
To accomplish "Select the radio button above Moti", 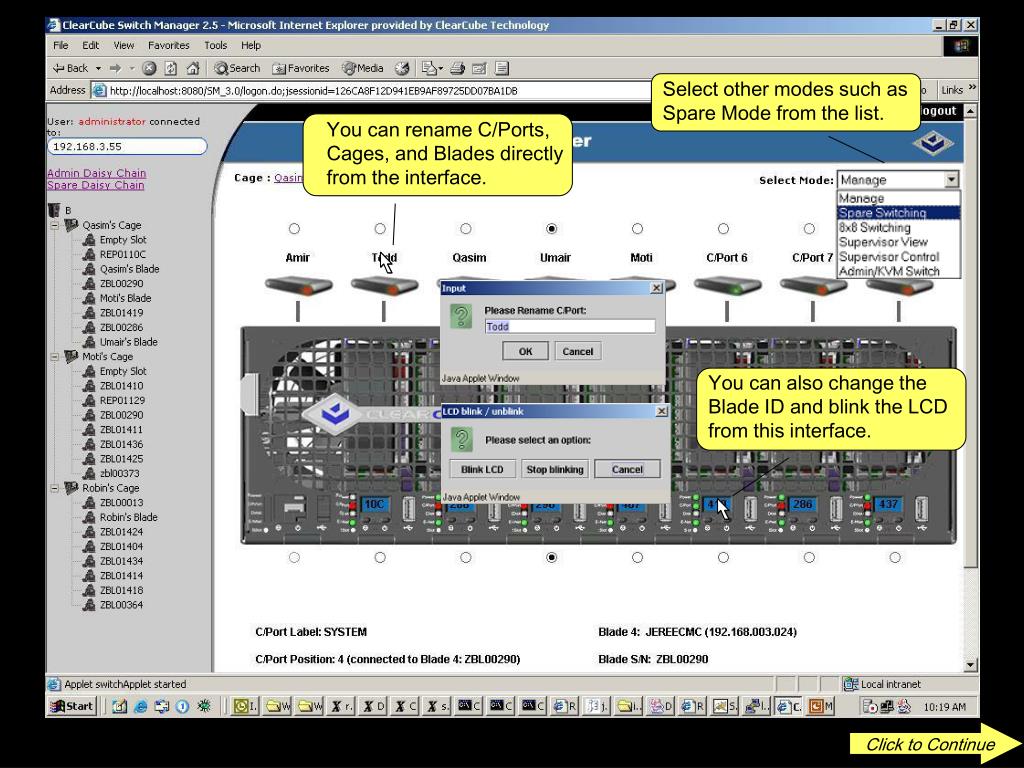I will [638, 229].
